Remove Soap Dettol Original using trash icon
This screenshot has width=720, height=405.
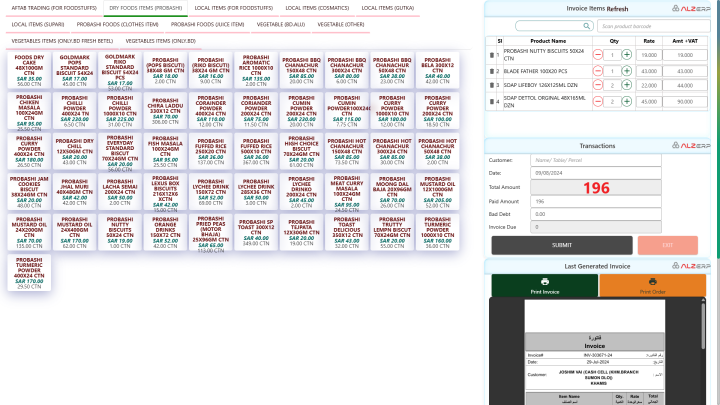[x=493, y=101]
